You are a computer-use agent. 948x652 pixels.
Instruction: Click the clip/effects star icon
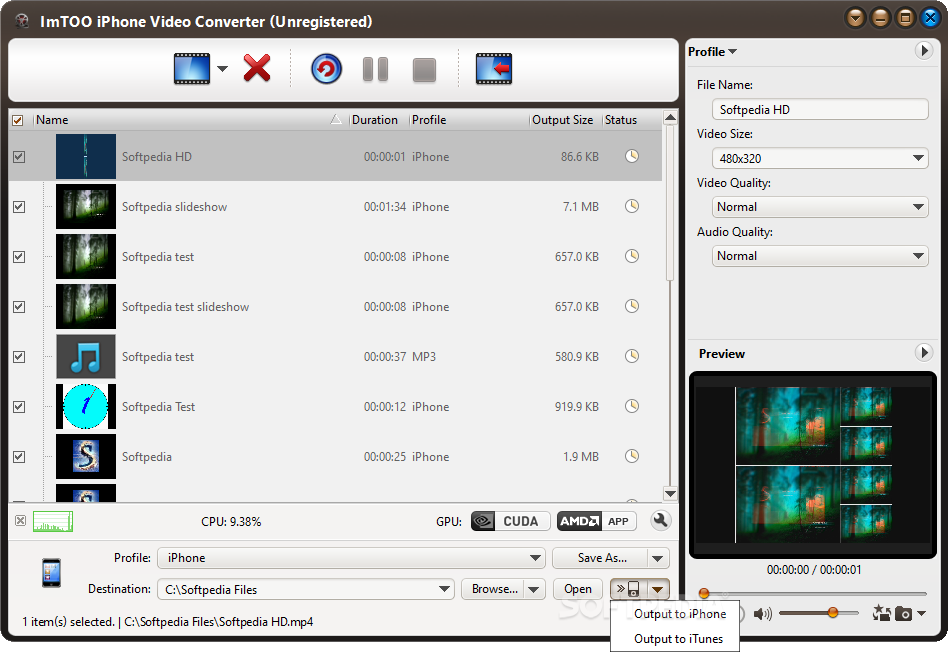pos(881,613)
